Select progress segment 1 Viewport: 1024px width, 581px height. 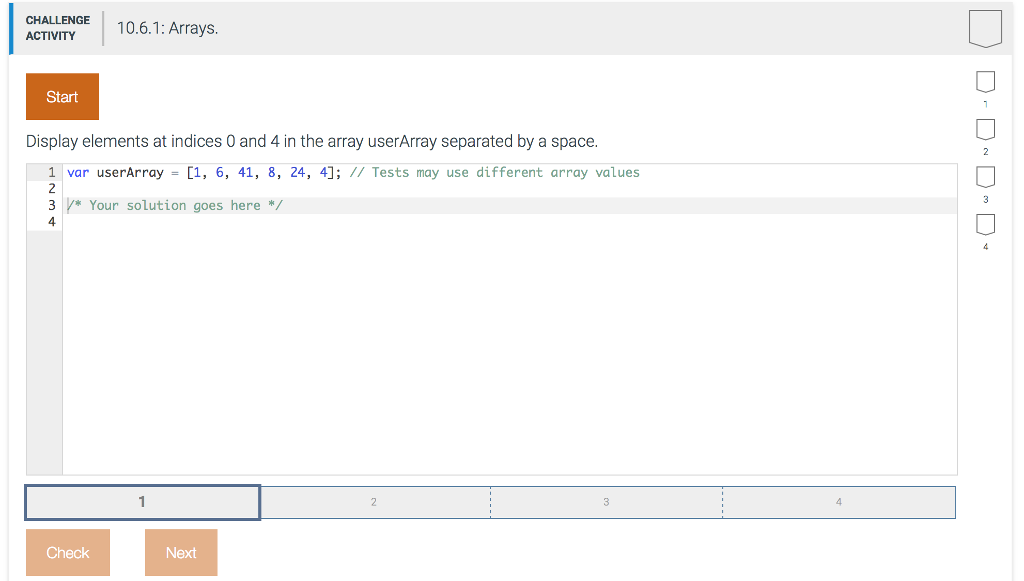coord(142,502)
